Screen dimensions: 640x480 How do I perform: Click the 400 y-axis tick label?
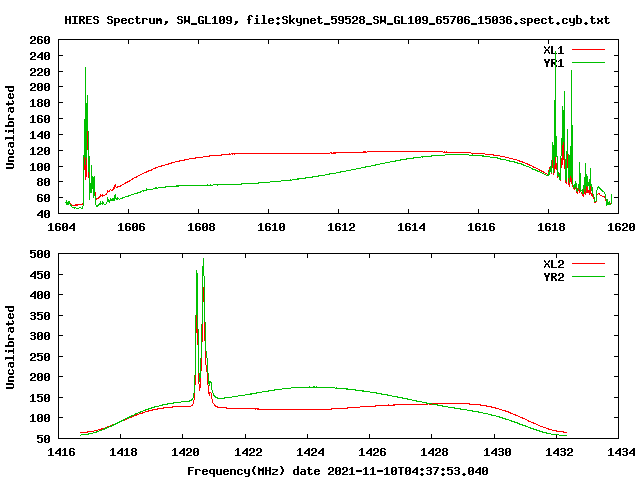(40, 295)
